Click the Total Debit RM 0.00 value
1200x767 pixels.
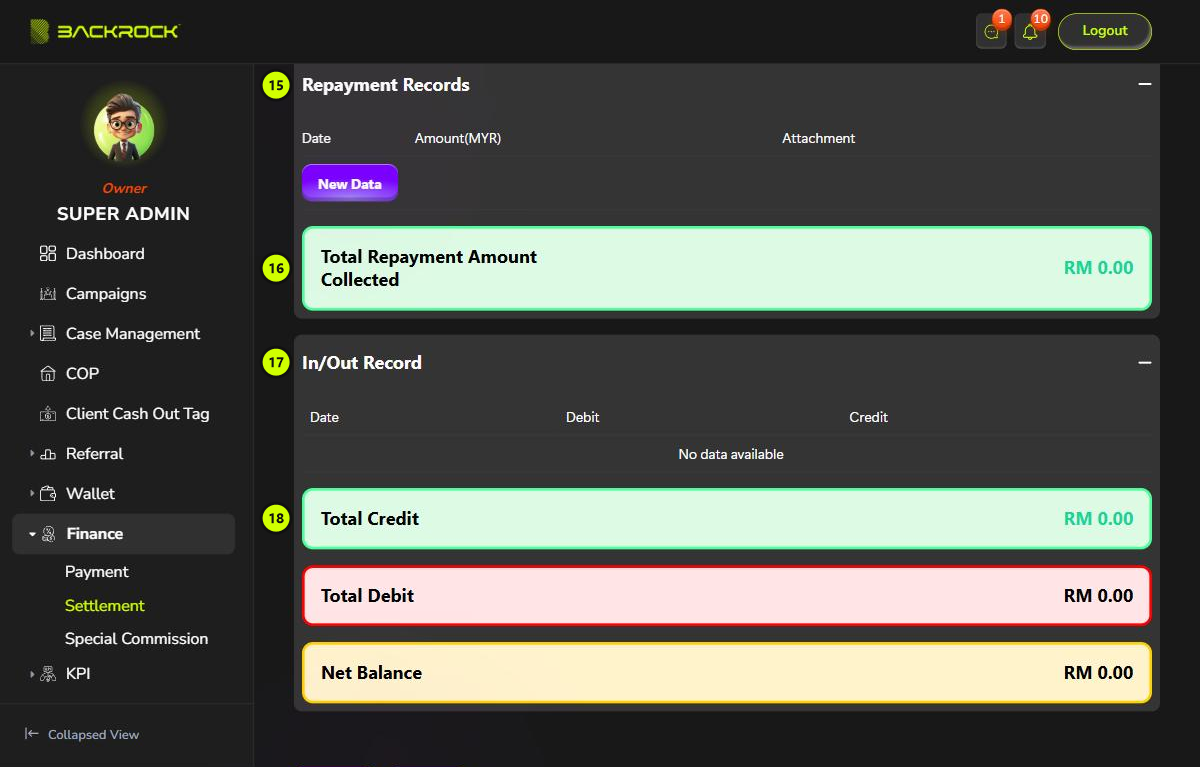pos(1099,596)
